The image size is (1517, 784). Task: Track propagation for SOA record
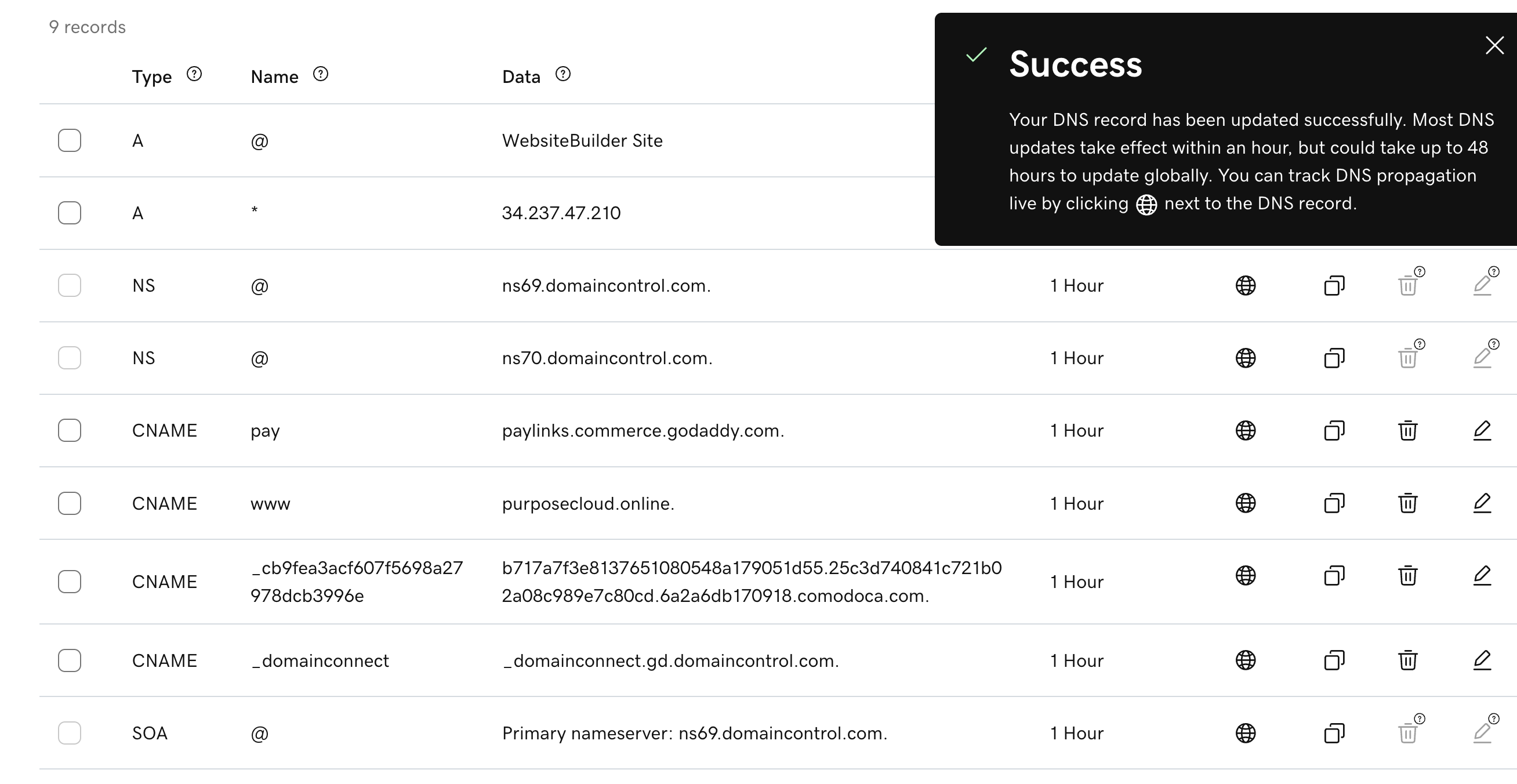click(x=1245, y=734)
